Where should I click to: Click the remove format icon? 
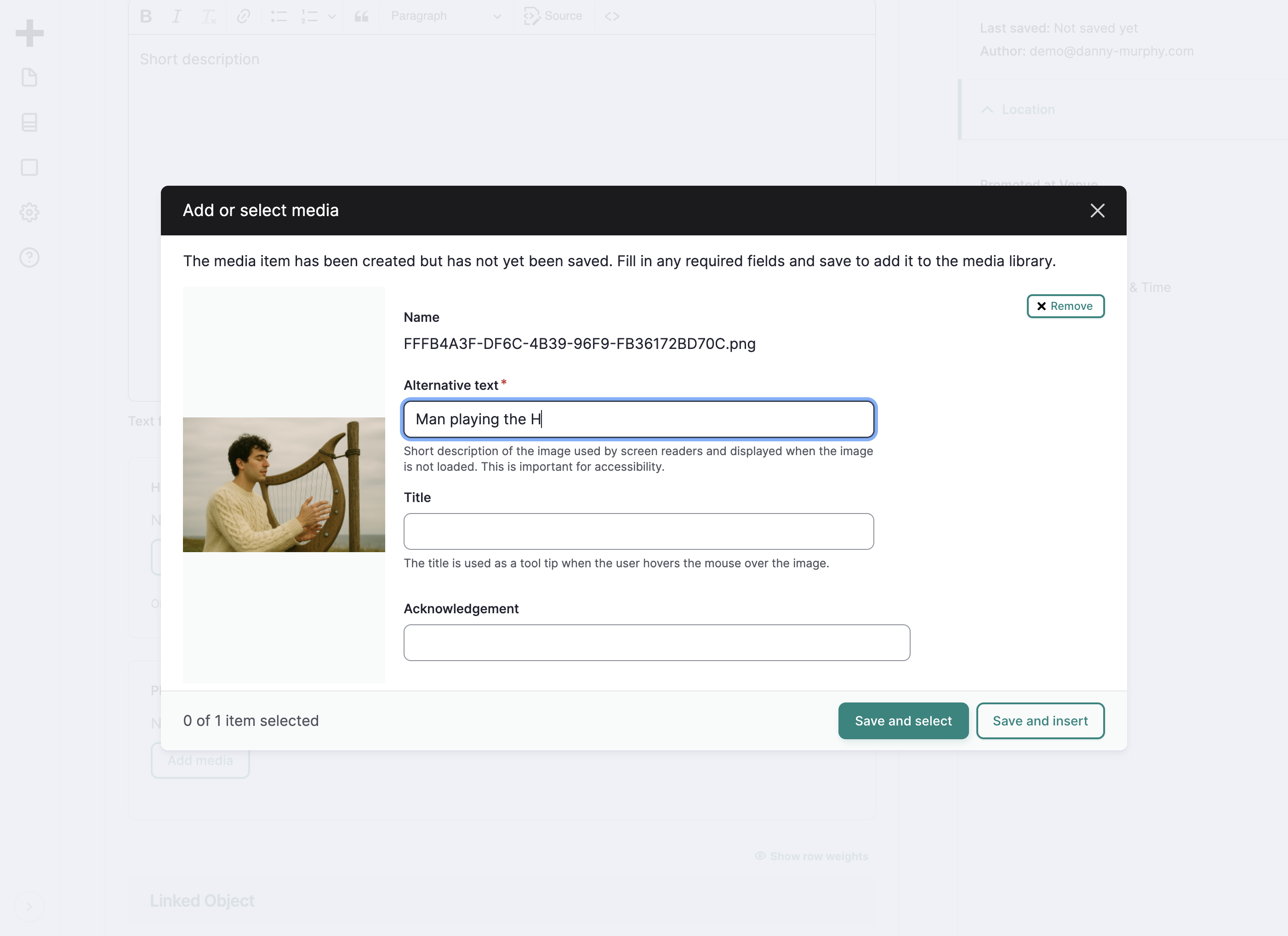(209, 17)
